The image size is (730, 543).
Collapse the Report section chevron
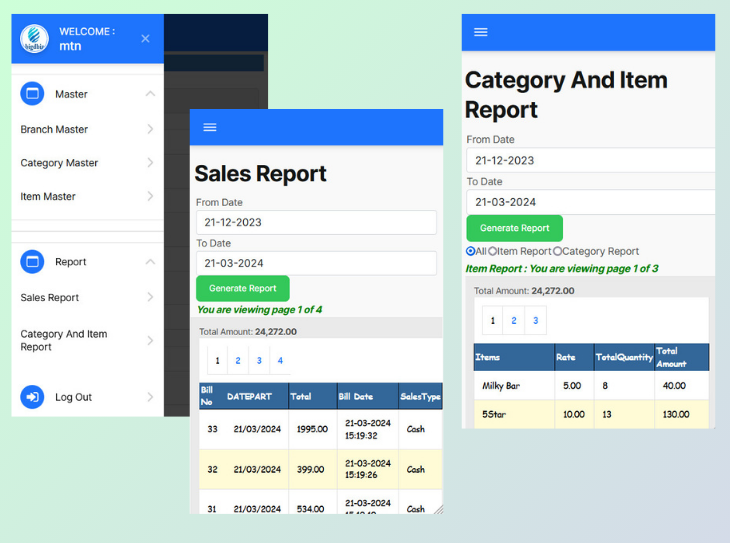click(150, 261)
